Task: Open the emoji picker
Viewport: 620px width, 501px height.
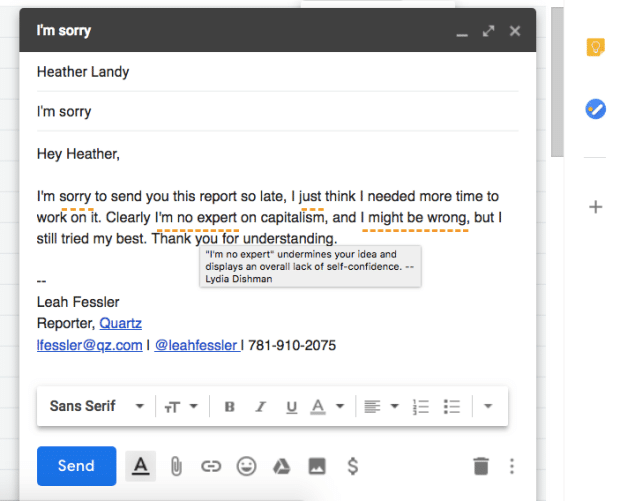Action: [246, 466]
